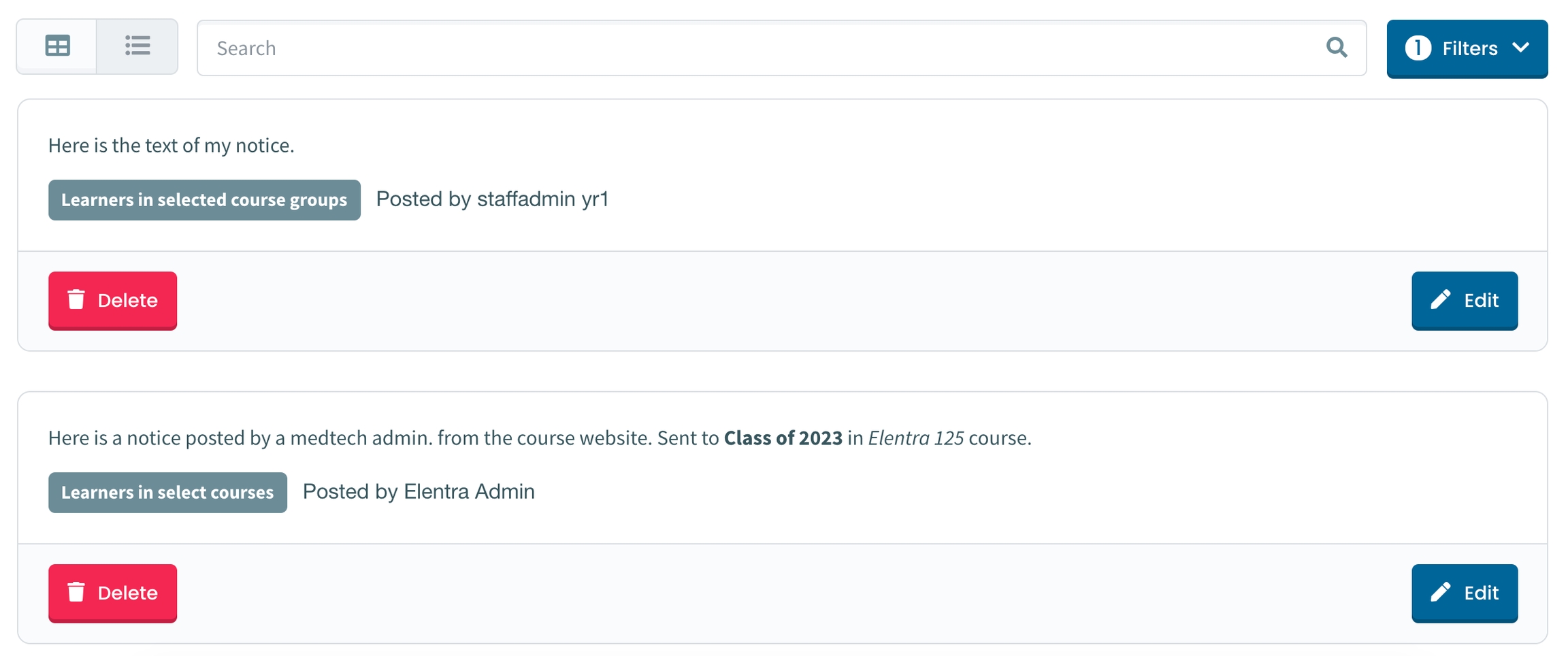Click the 'Learners in select courses' tag

tap(167, 493)
